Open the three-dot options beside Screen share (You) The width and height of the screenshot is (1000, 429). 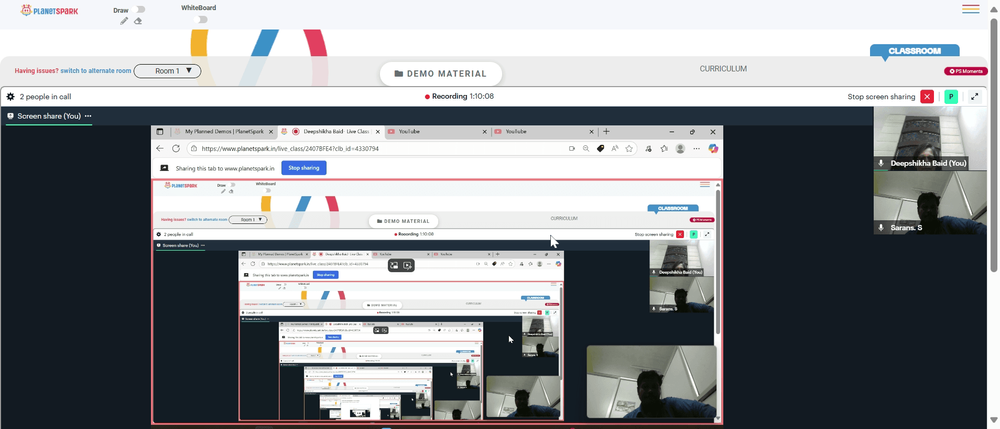coord(88,116)
